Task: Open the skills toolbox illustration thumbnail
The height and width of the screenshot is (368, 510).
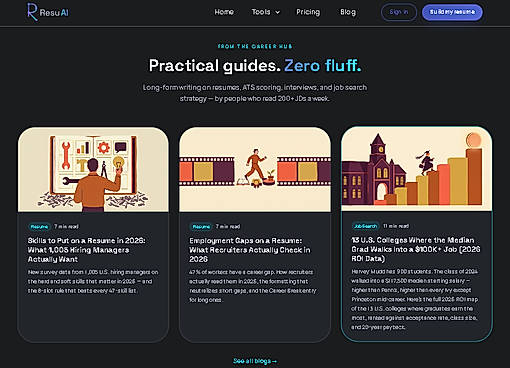Action: pos(93,169)
